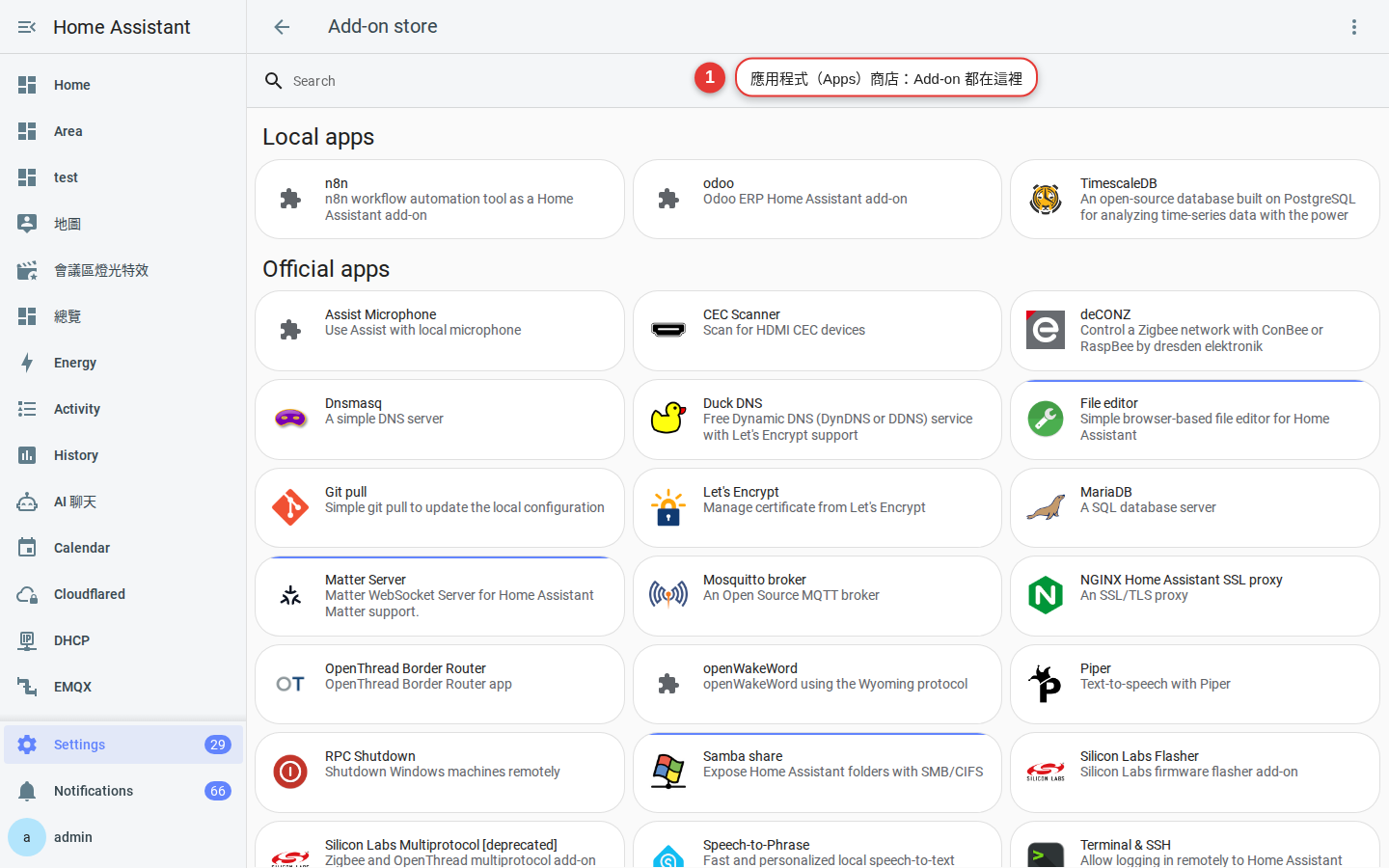Click the MariaDB seal icon
Screen dimensions: 1389x868
click(1046, 507)
